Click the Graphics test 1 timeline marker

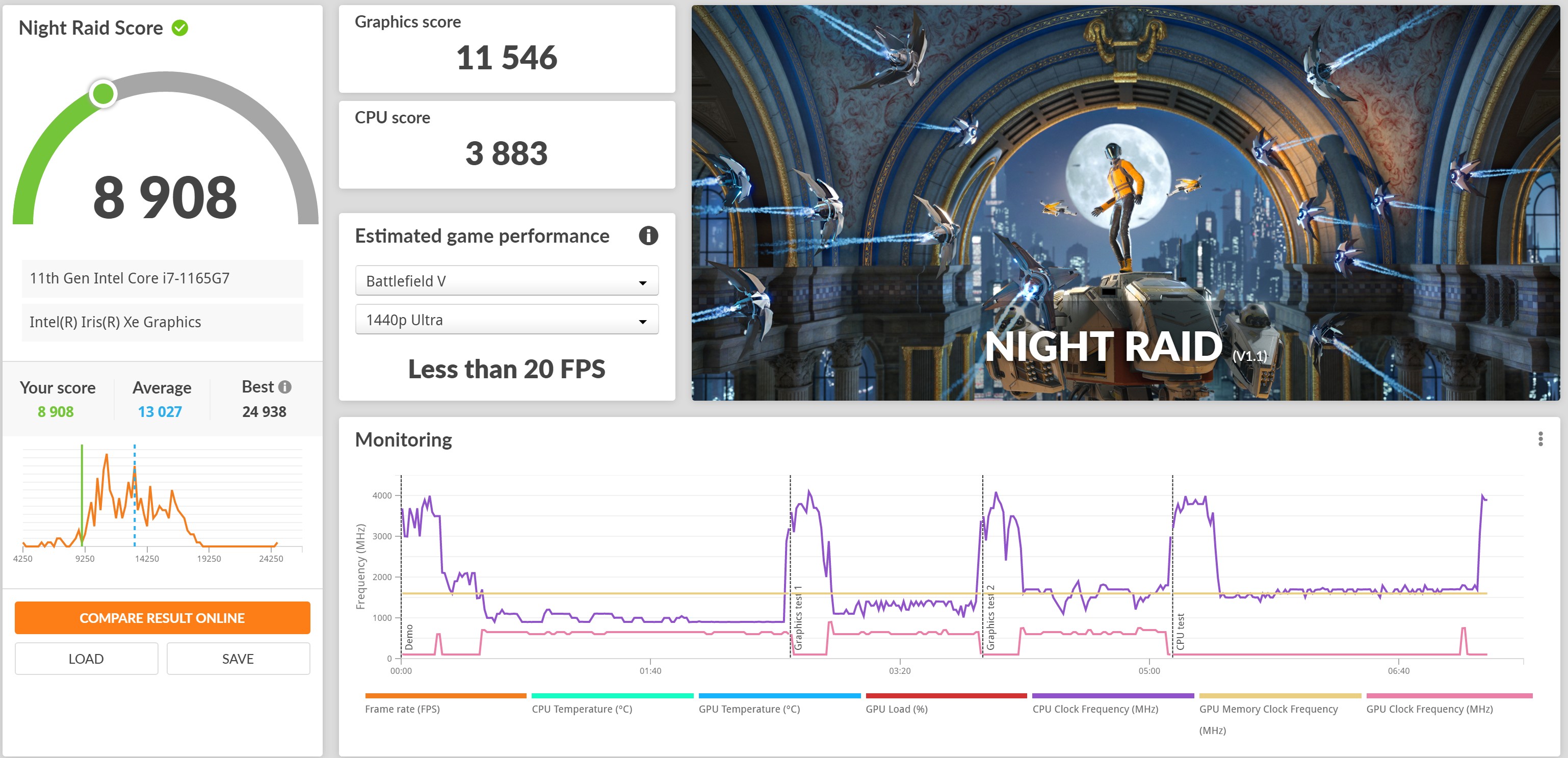click(x=798, y=617)
